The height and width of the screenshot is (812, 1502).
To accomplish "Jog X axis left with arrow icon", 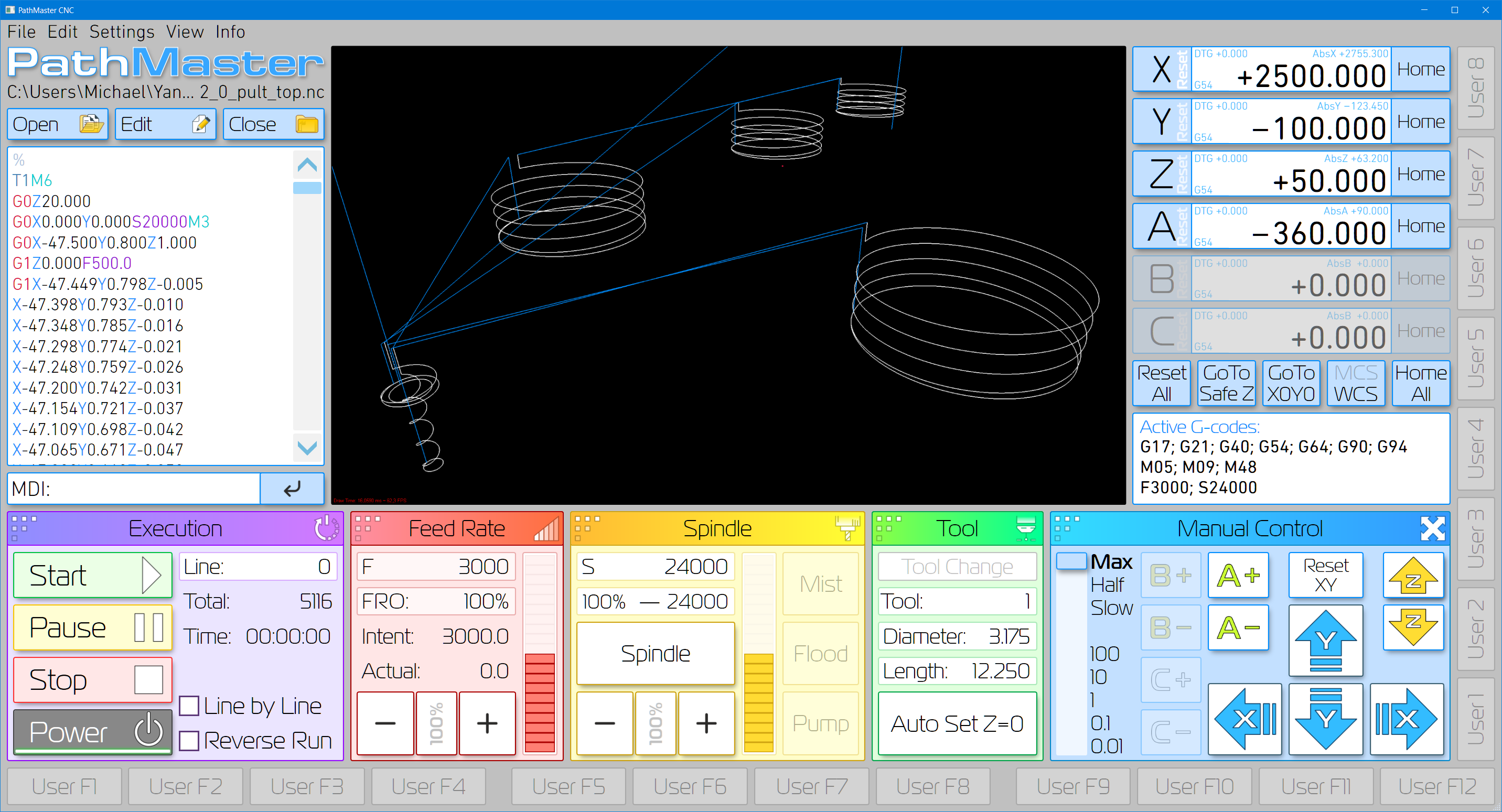I will click(1244, 719).
